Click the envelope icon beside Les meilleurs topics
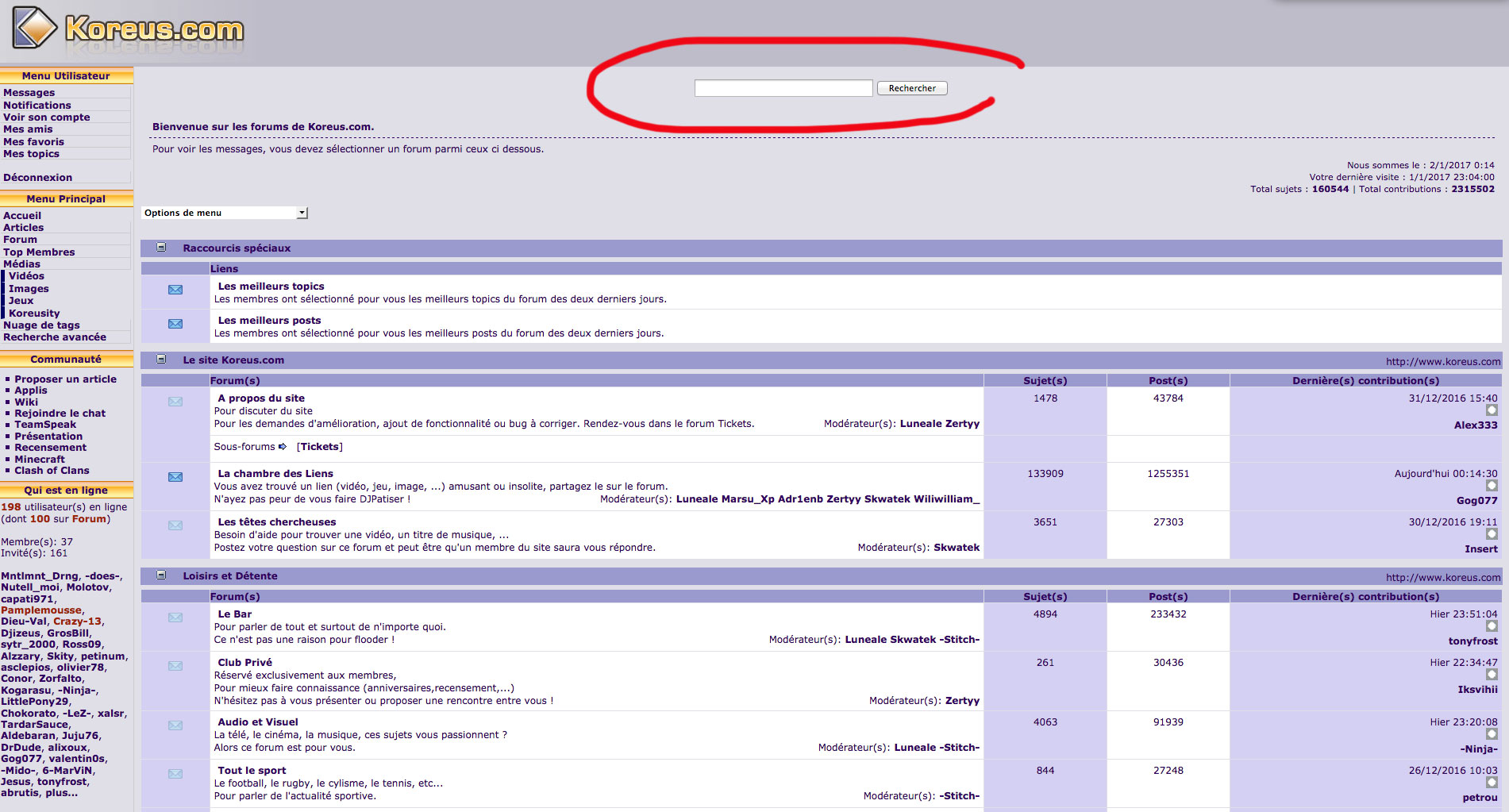 175,290
